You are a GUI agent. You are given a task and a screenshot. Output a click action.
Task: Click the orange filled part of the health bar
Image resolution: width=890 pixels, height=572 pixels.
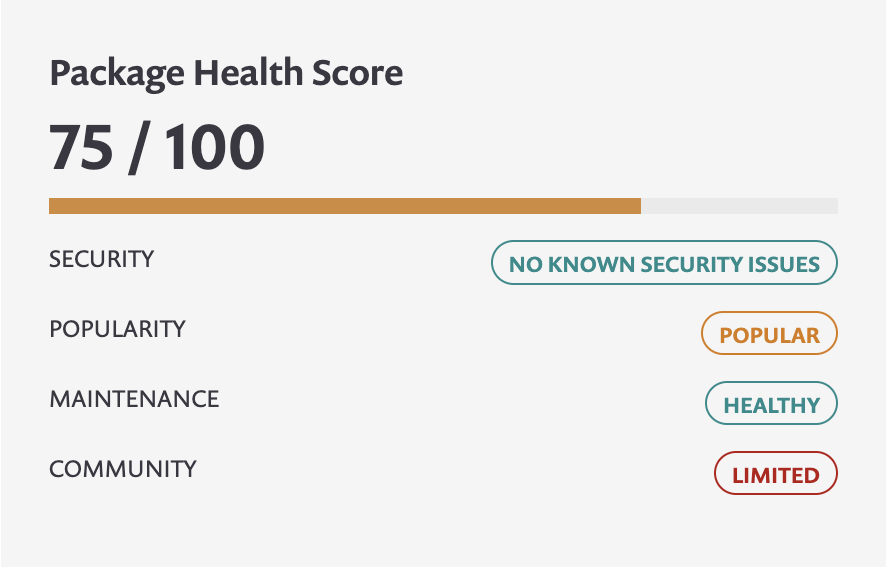click(344, 206)
